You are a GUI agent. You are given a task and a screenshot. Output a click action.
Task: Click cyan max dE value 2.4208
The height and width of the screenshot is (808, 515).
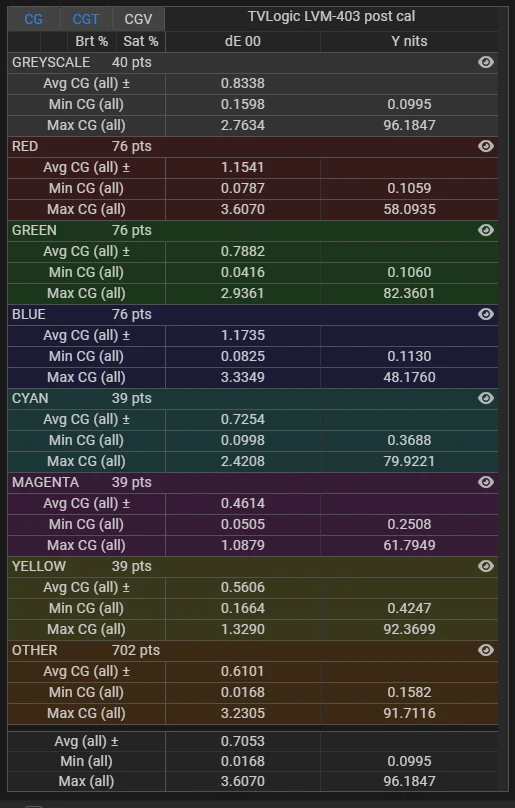pos(243,461)
